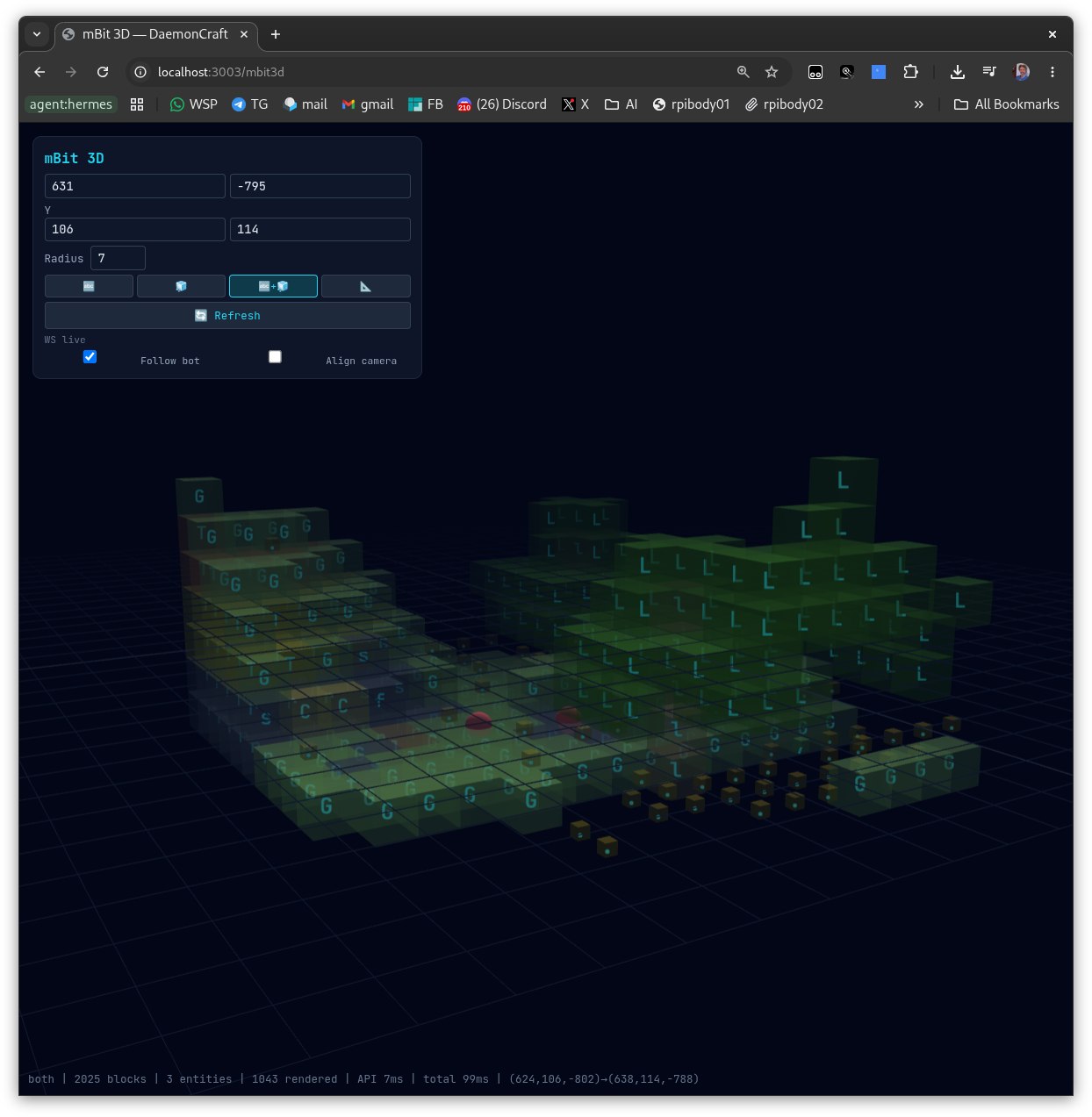Close the mBit 3D — DaemonCraft tab
Viewport: 1092px width, 1117px height.
[244, 34]
